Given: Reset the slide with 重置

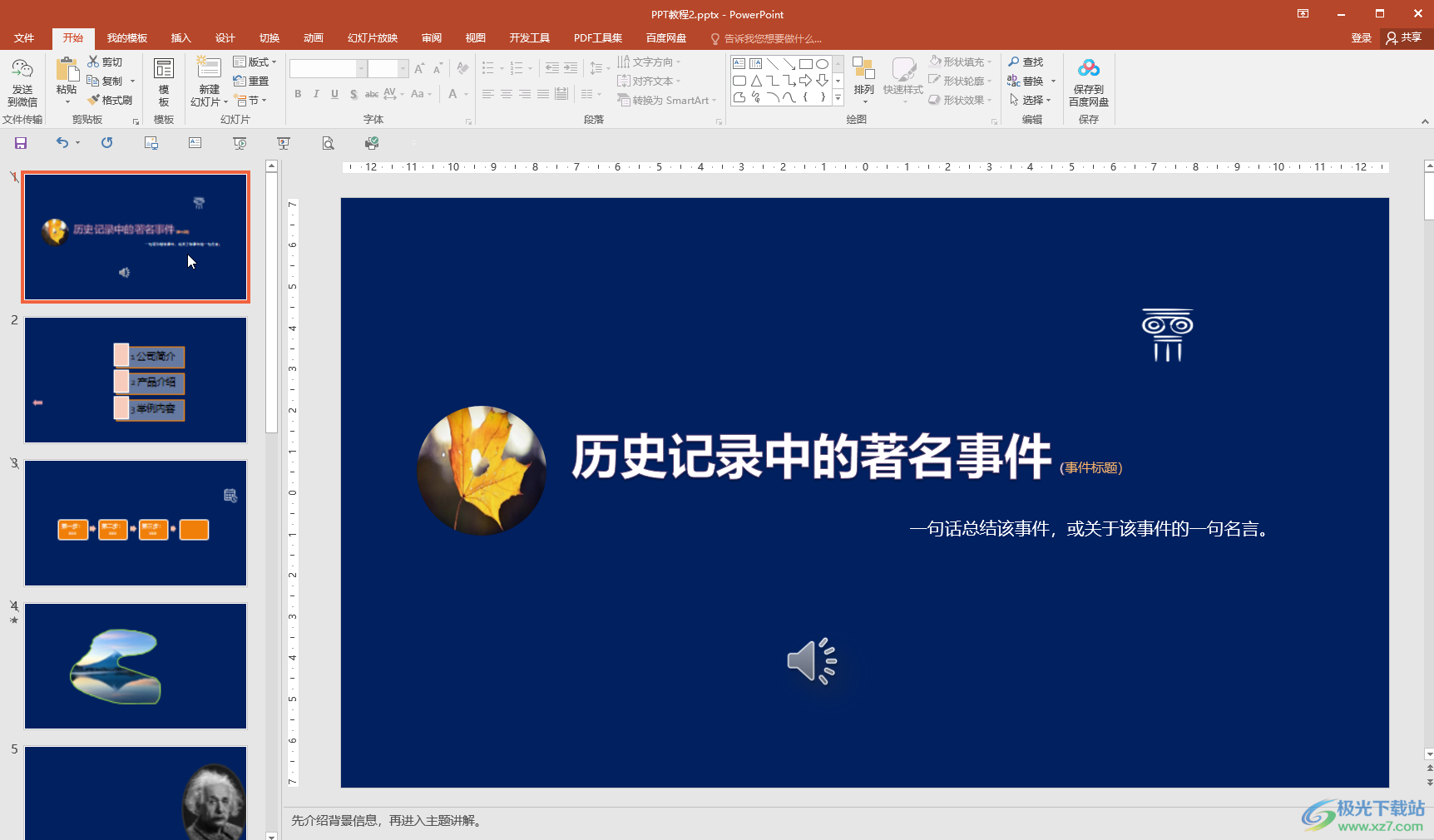Looking at the screenshot, I should 251,81.
